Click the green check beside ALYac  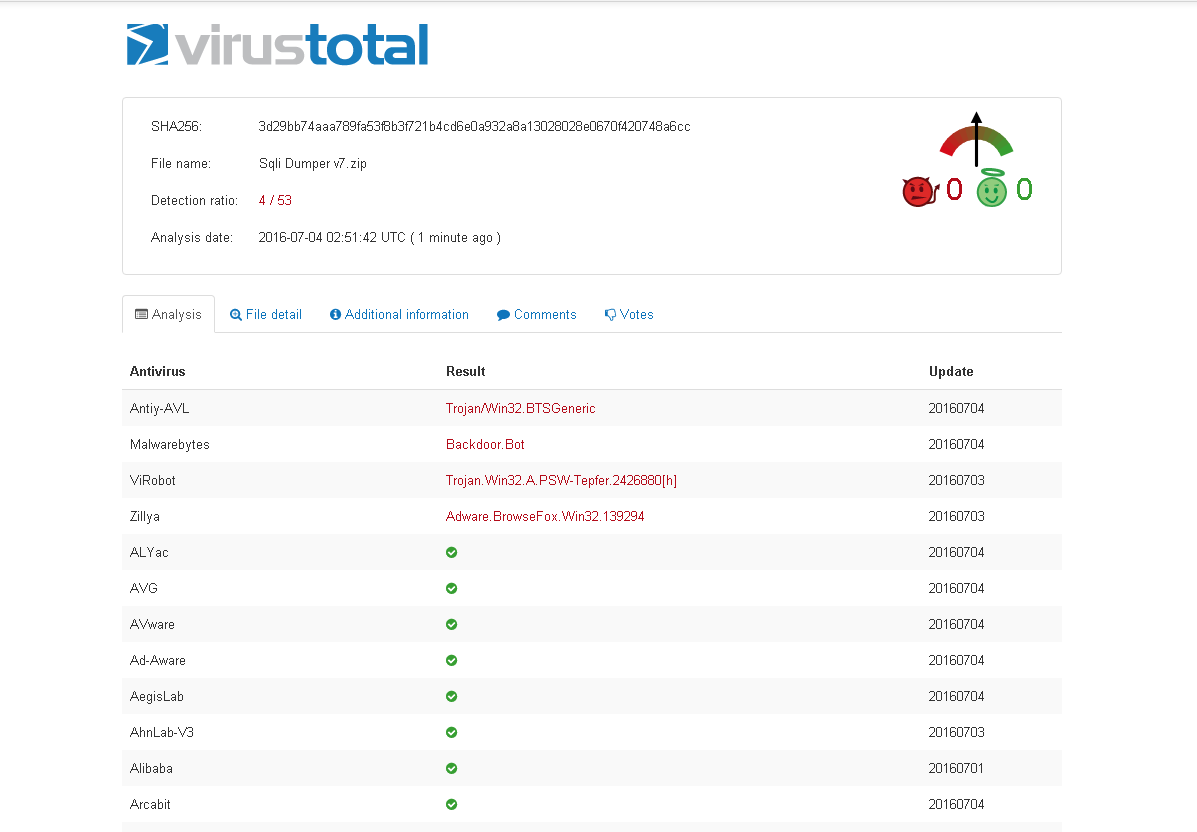[451, 552]
